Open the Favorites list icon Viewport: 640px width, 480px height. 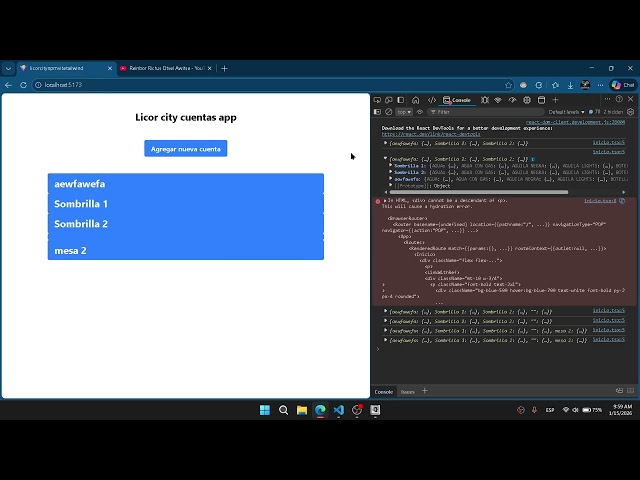point(555,85)
